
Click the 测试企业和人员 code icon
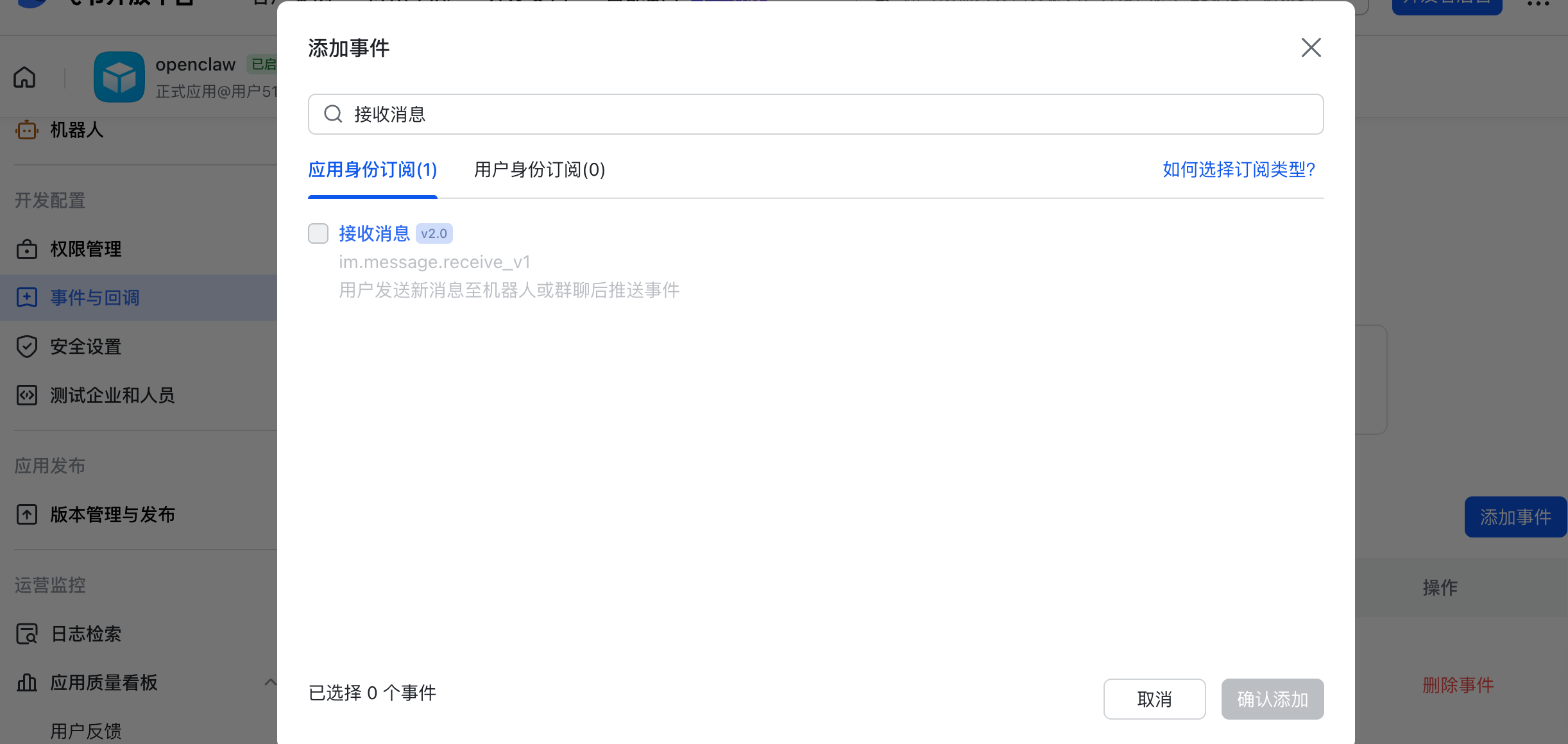click(26, 395)
